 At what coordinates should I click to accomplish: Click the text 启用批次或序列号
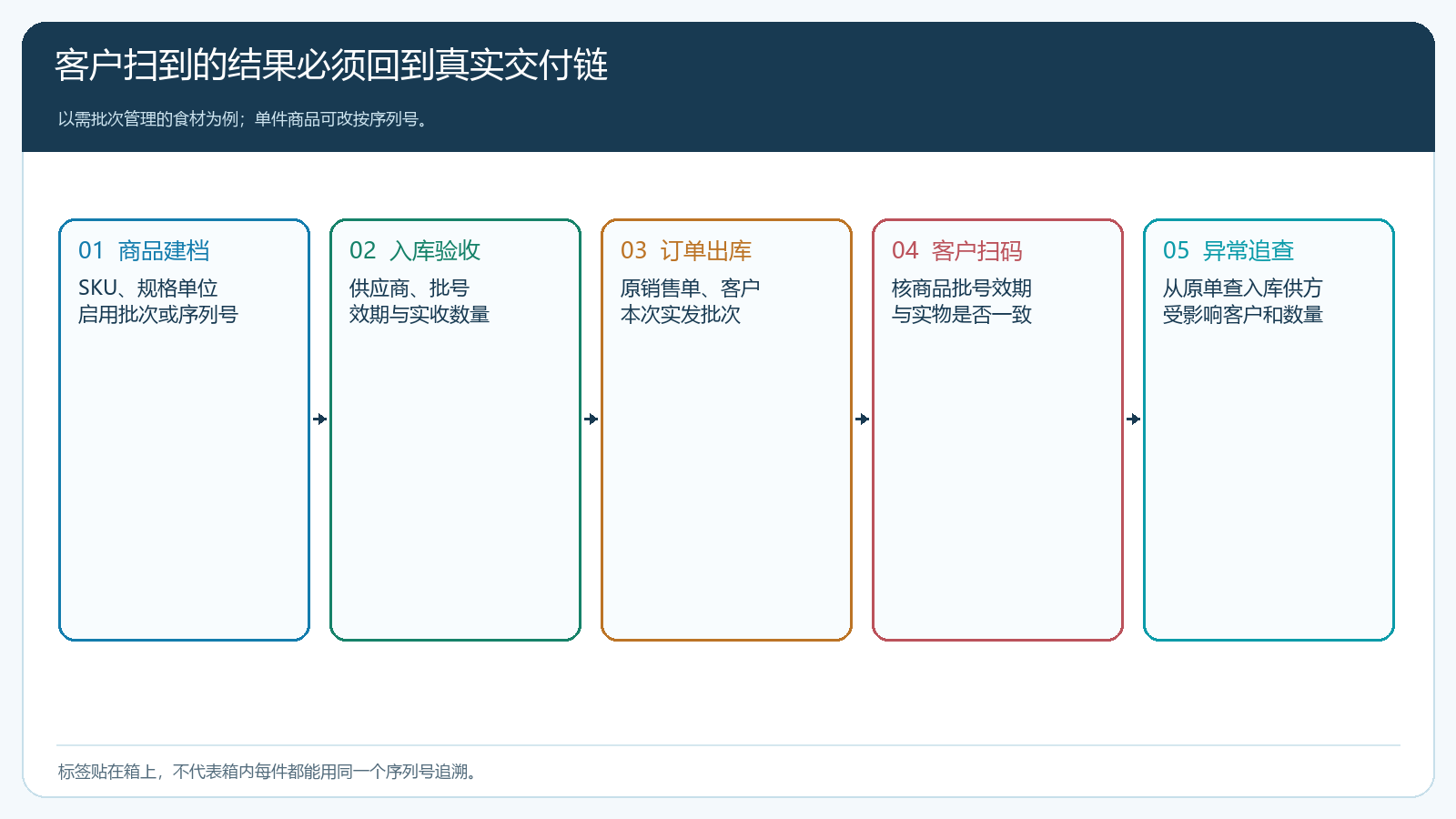coord(158,315)
